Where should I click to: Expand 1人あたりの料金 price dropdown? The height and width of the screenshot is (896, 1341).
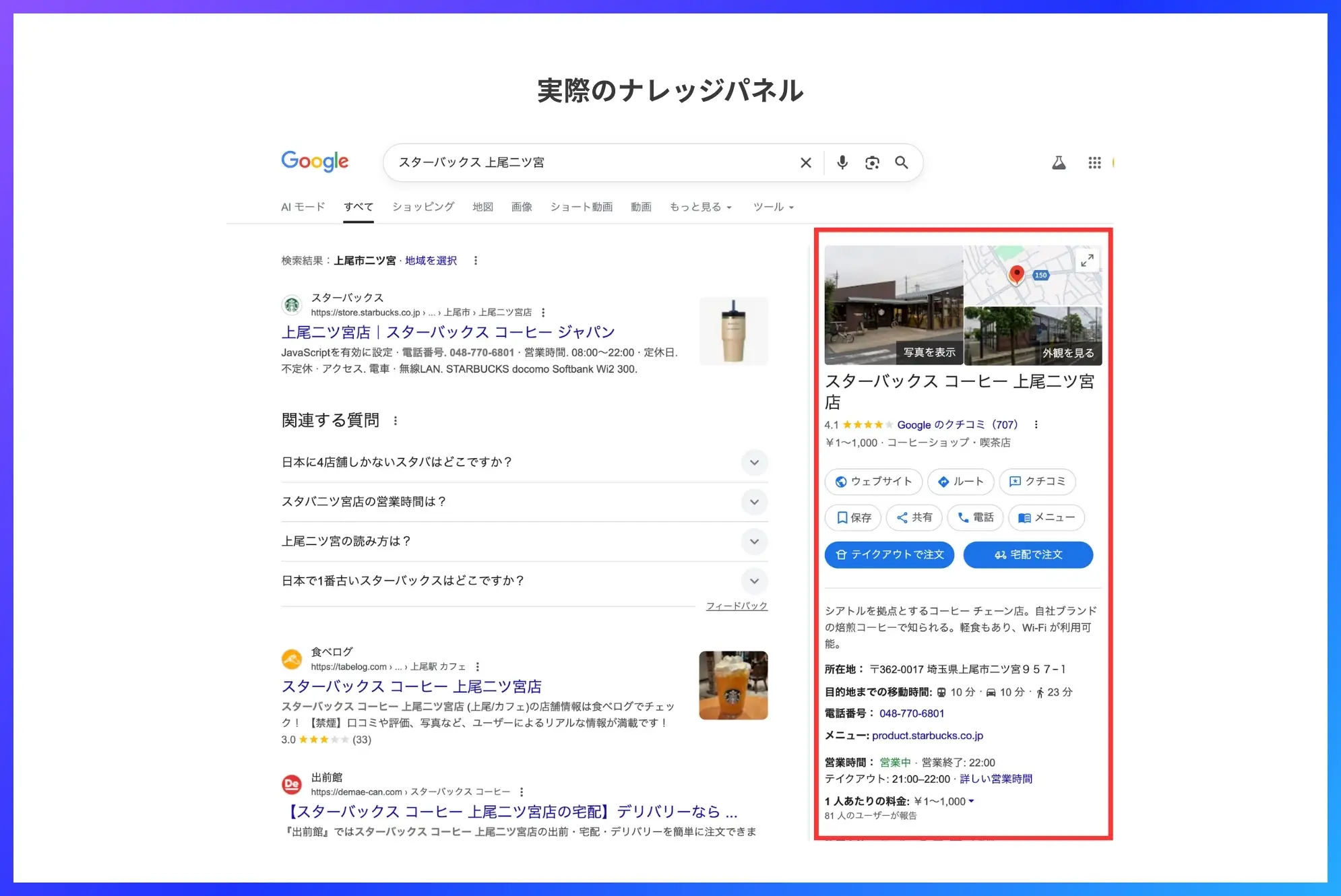click(x=971, y=801)
